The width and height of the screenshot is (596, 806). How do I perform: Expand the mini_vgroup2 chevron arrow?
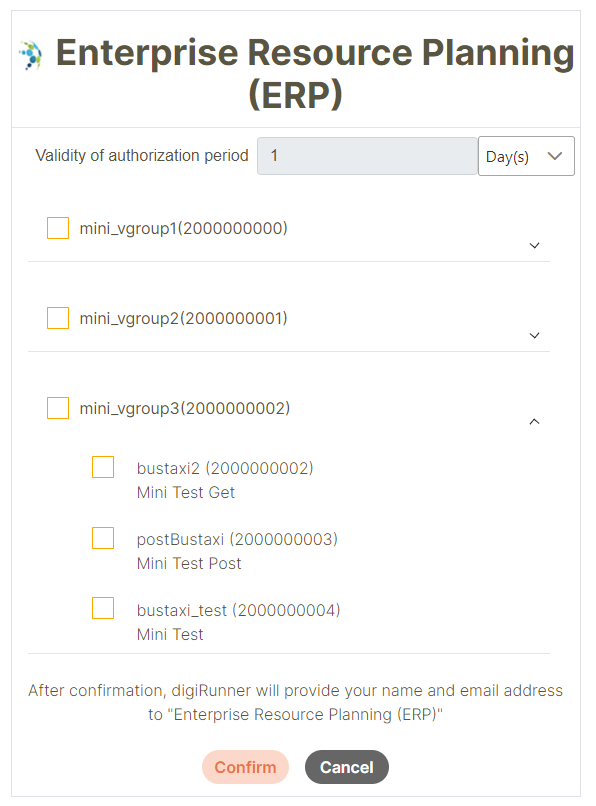point(534,335)
